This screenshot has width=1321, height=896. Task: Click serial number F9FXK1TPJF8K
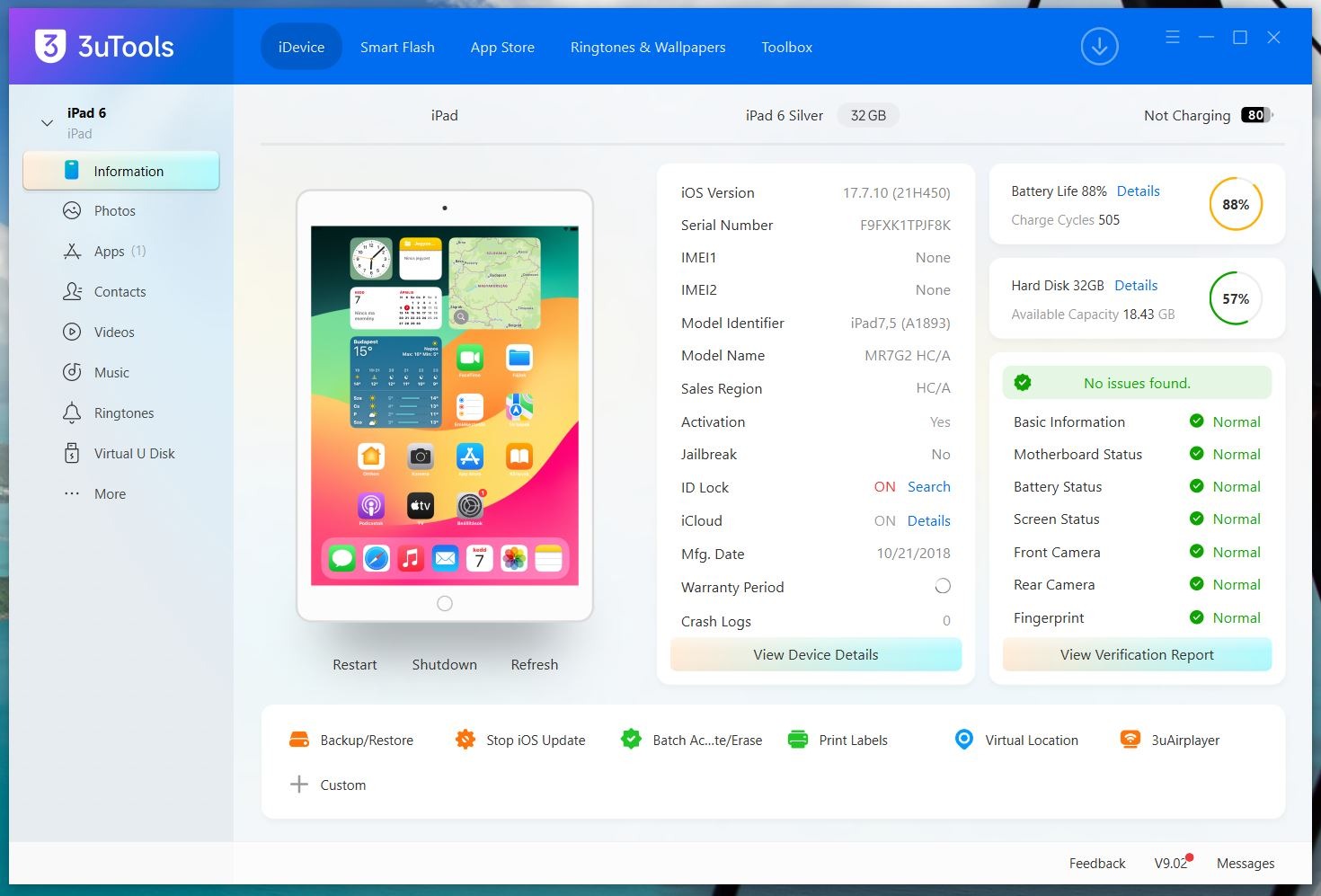(905, 226)
